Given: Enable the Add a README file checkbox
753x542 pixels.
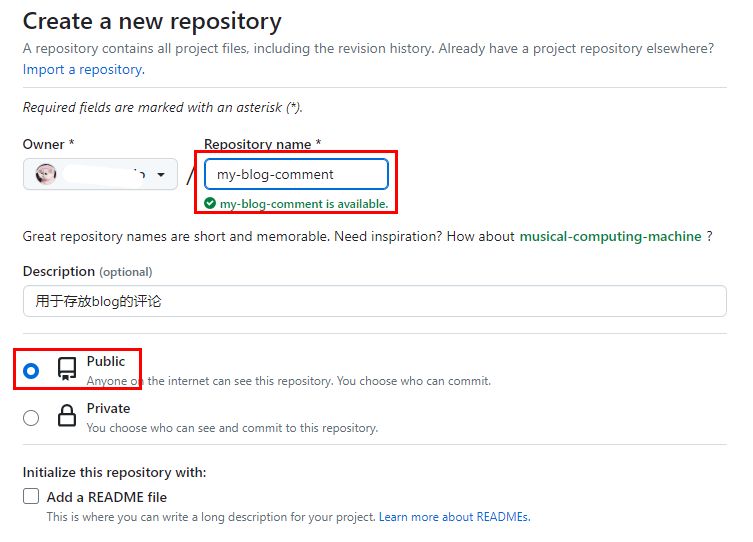Looking at the screenshot, I should click(31, 497).
